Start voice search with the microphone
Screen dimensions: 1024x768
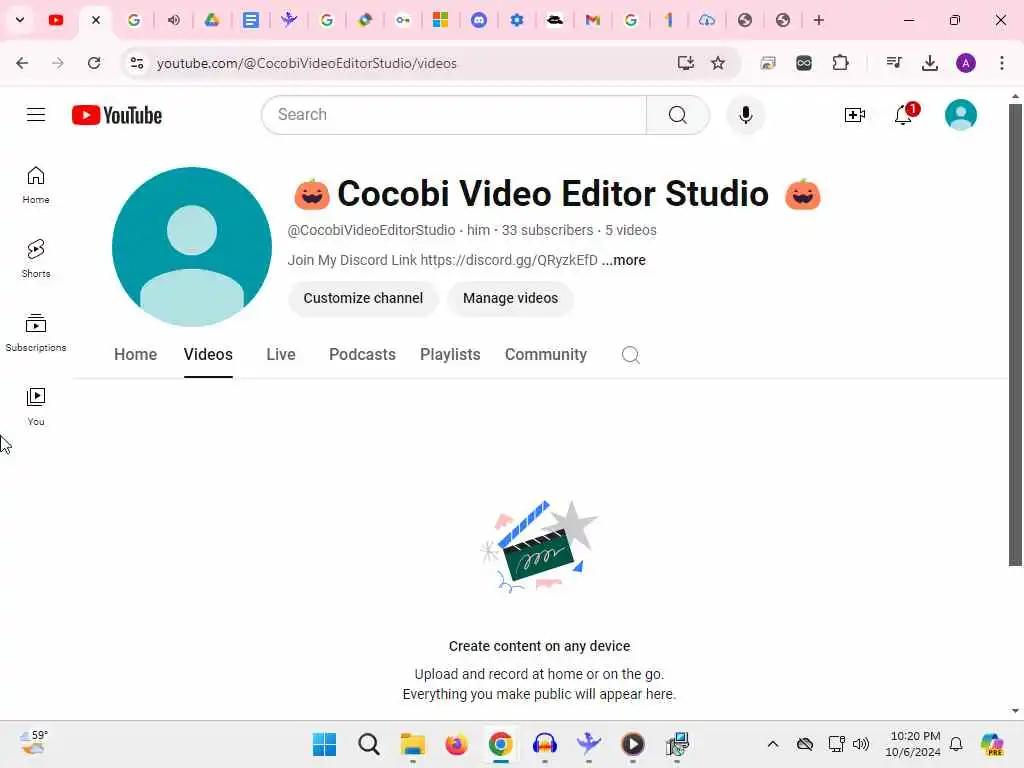(x=745, y=115)
